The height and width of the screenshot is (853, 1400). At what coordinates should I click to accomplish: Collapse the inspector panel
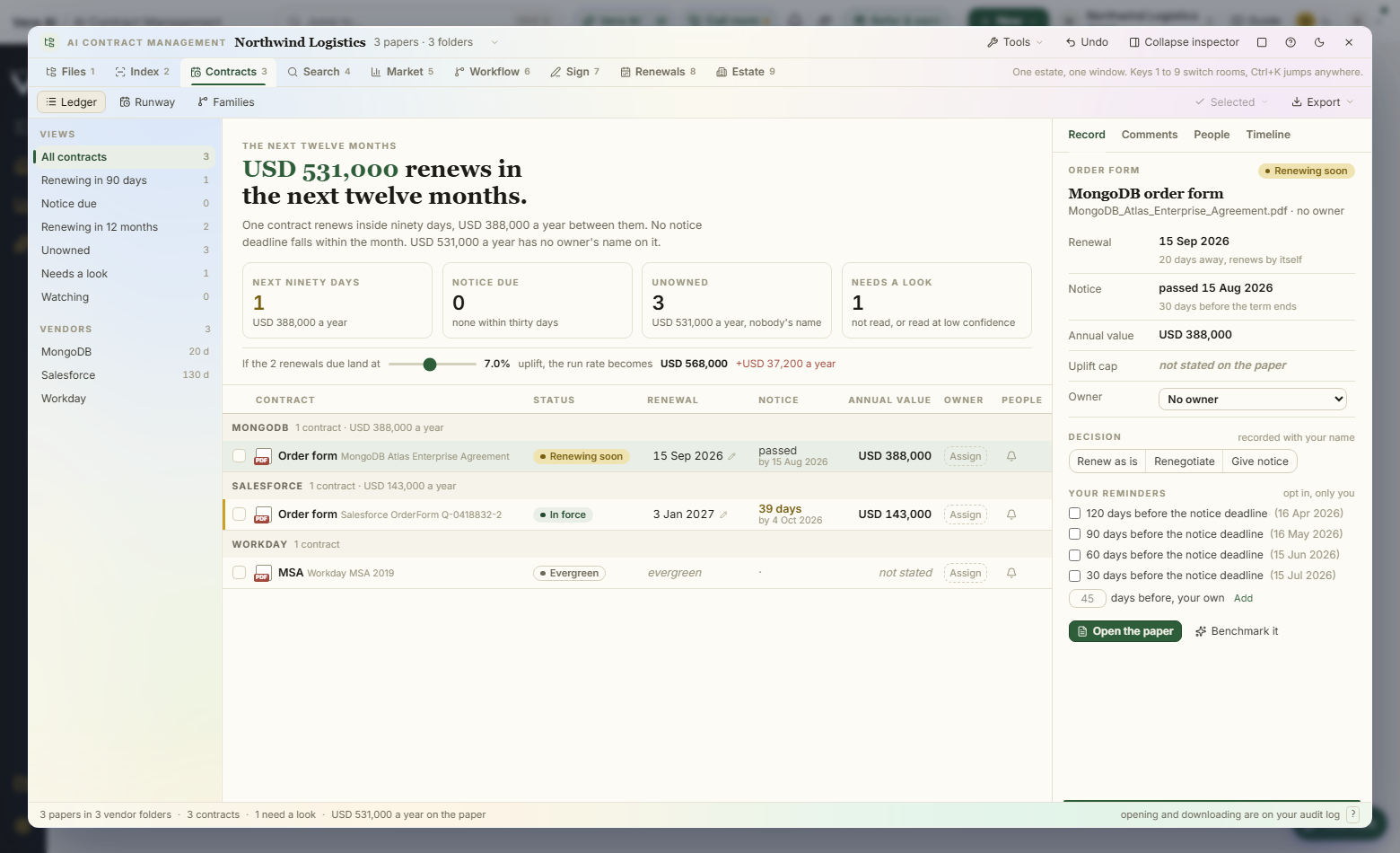pyautogui.click(x=1184, y=42)
